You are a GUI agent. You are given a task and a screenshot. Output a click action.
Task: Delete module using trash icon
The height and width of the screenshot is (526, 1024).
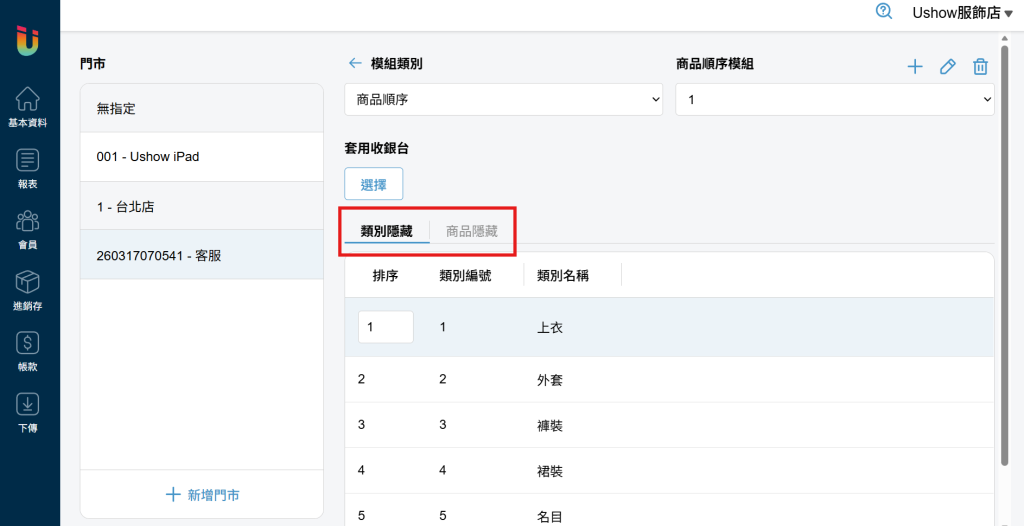(x=980, y=67)
